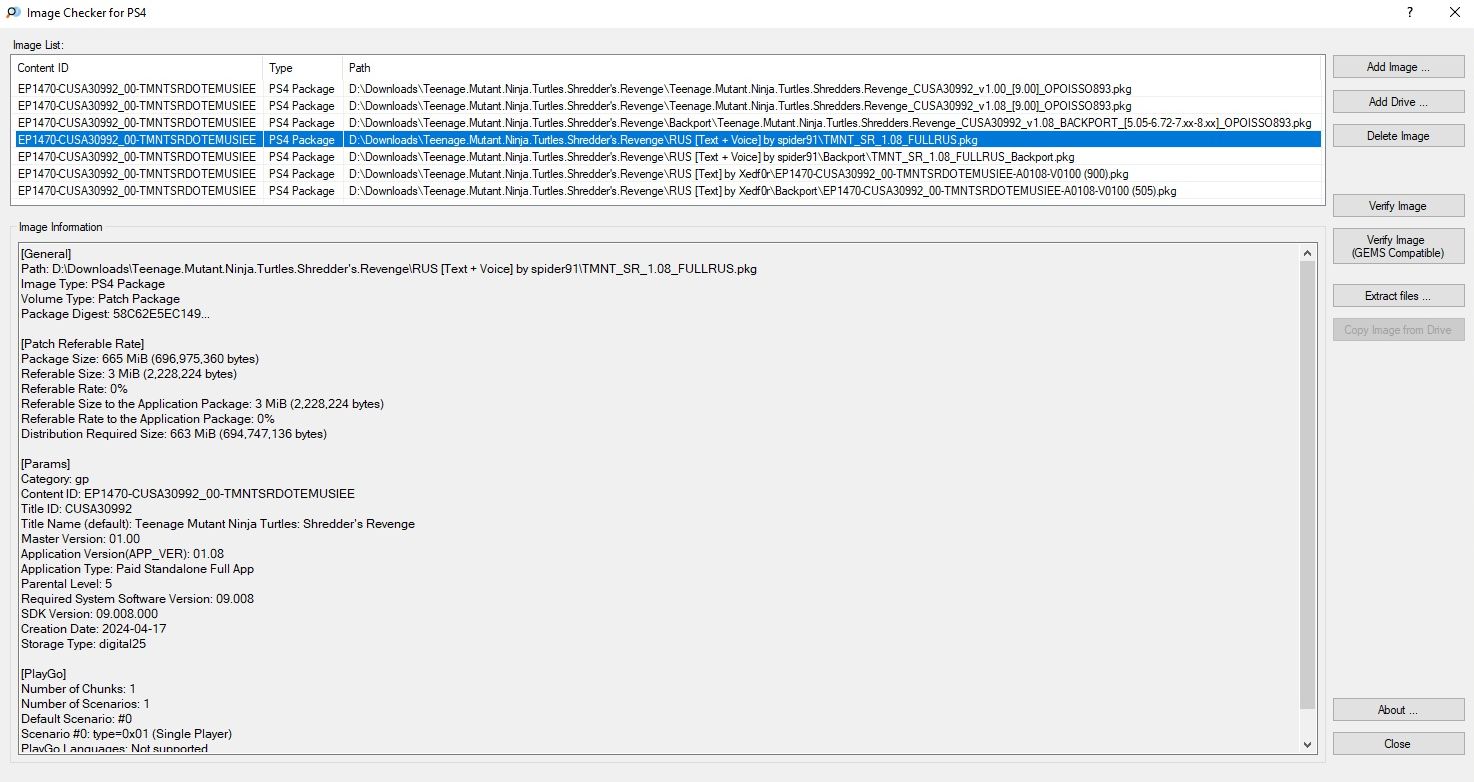Click the Volume Type: Patch Package line
The image size is (1474, 782).
click(100, 299)
